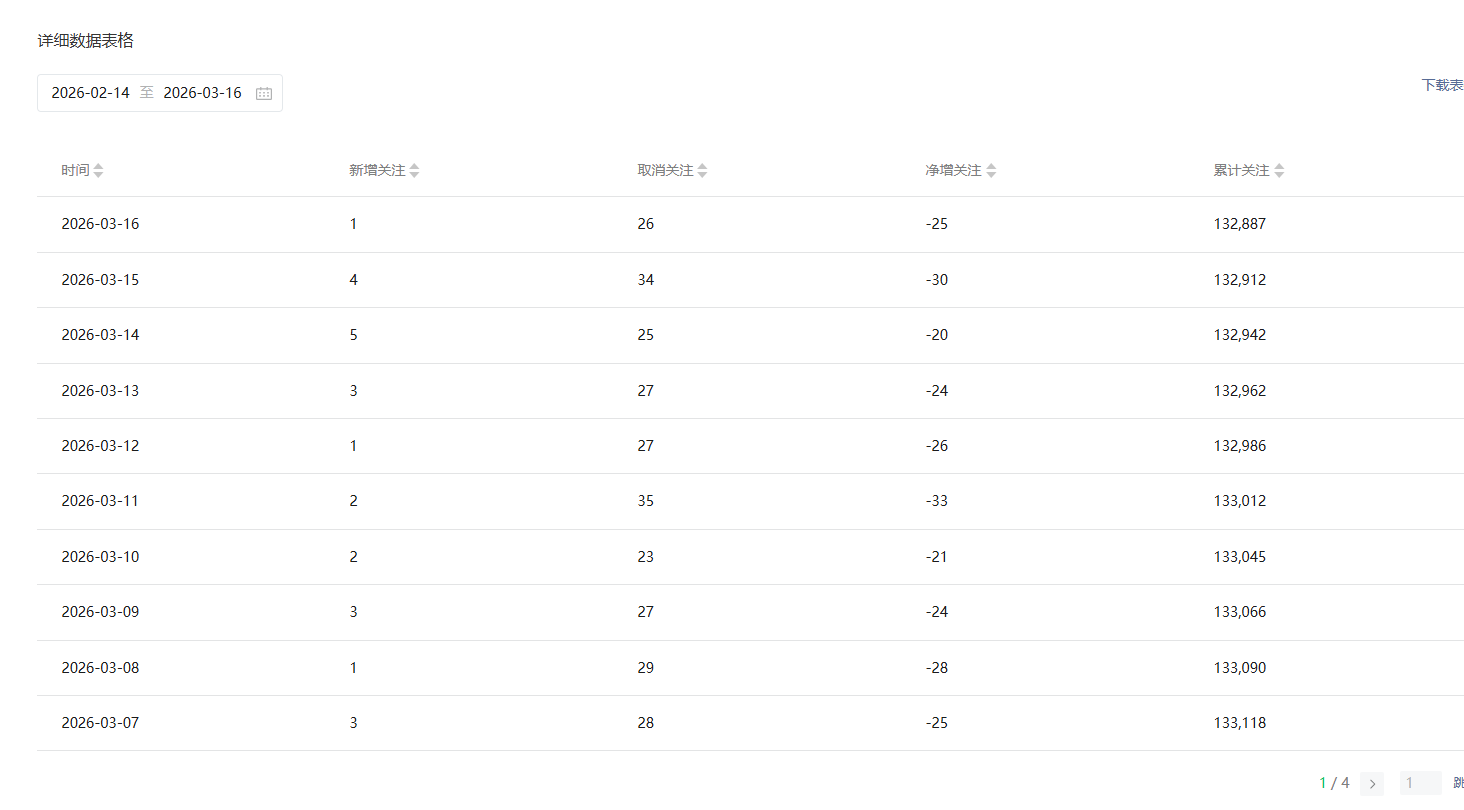This screenshot has width=1464, height=810.
Task: Click the end date field in date picker
Action: point(202,93)
